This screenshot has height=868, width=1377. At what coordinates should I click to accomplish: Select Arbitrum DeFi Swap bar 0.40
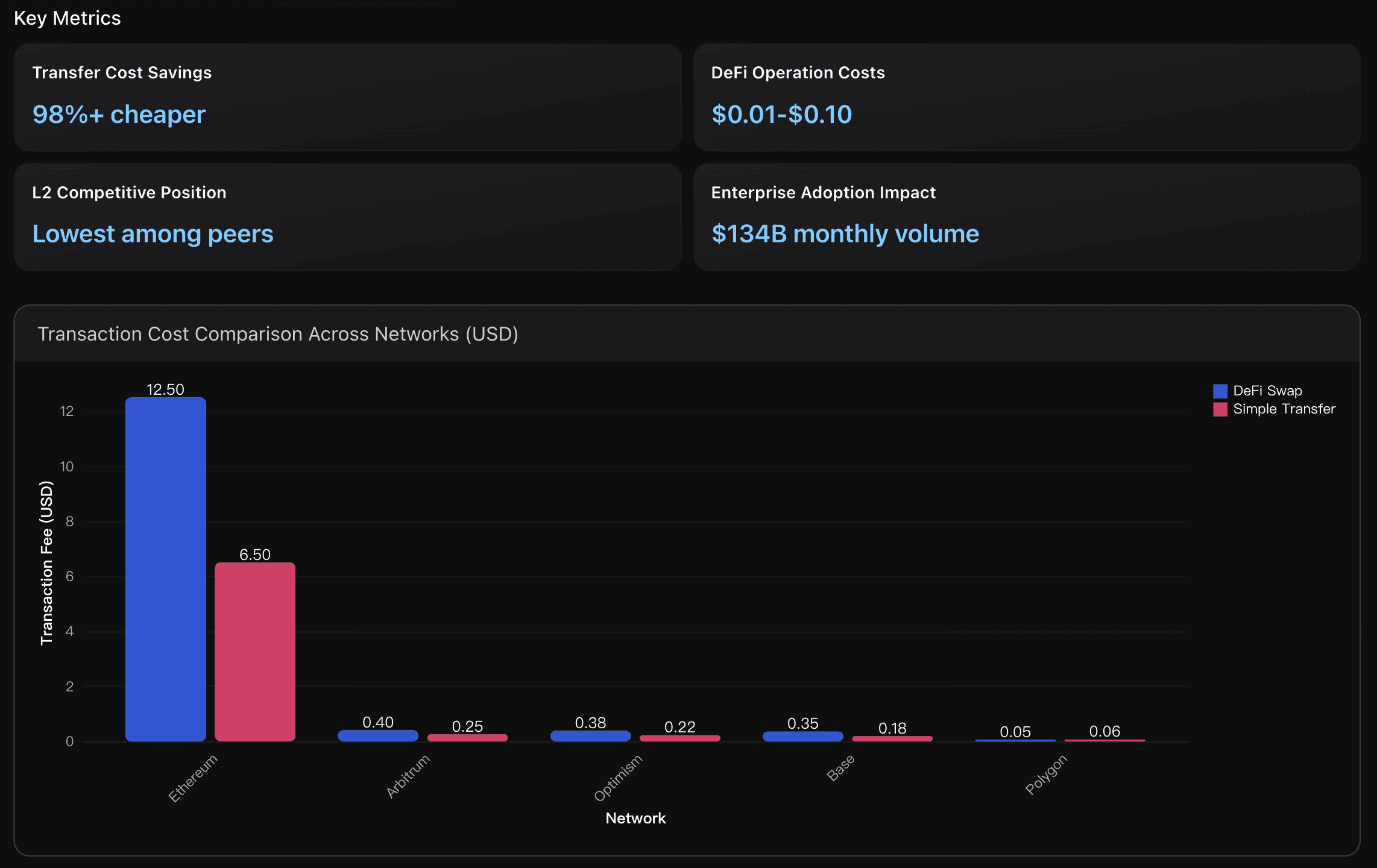378,735
